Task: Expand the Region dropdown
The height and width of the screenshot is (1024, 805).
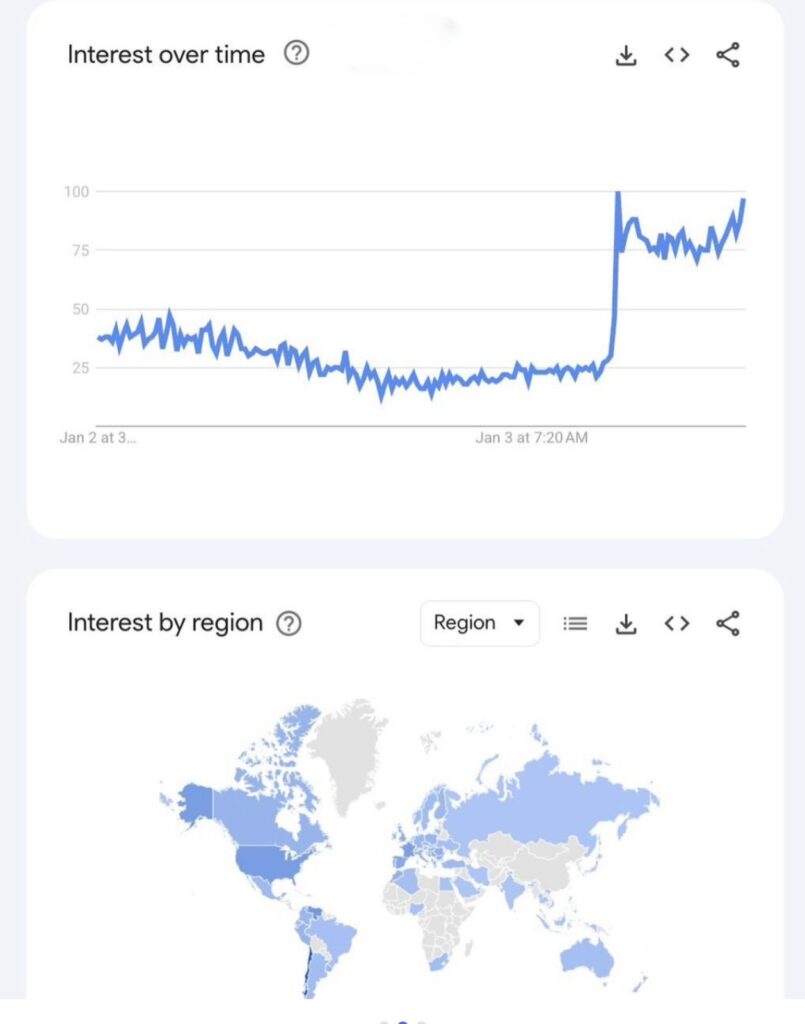Action: click(x=480, y=623)
